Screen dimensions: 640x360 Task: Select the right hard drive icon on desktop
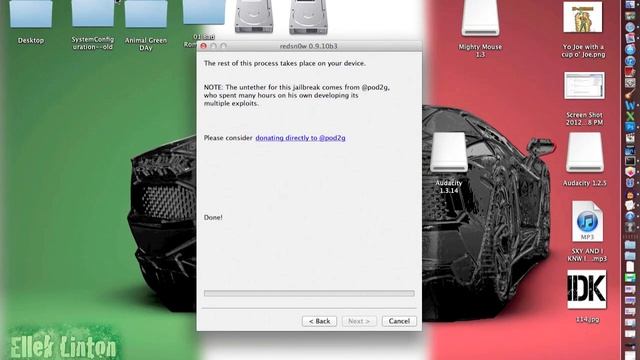point(308,16)
